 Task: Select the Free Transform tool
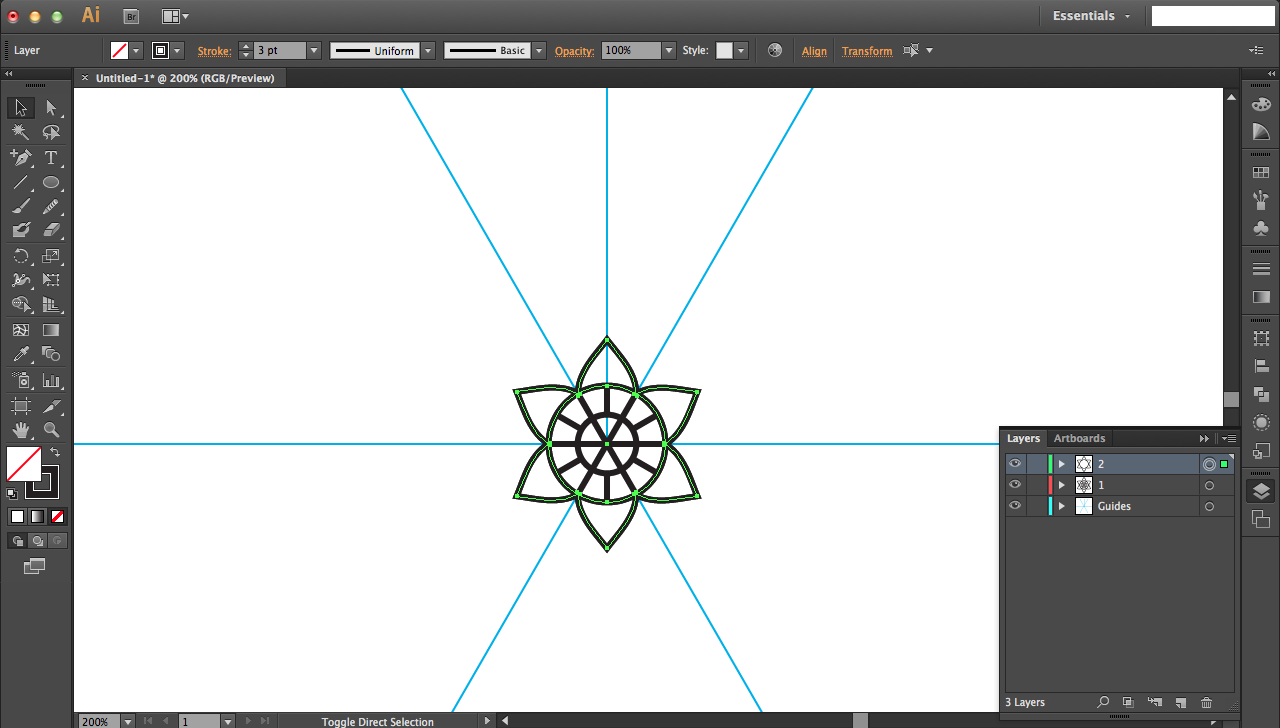coord(51,281)
